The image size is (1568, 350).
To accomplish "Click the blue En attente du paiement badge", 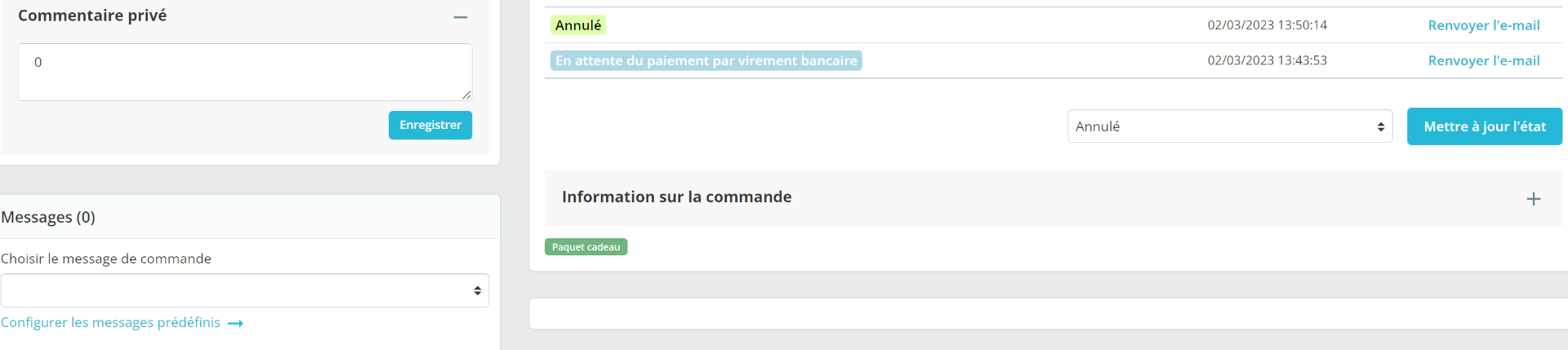I will [706, 60].
